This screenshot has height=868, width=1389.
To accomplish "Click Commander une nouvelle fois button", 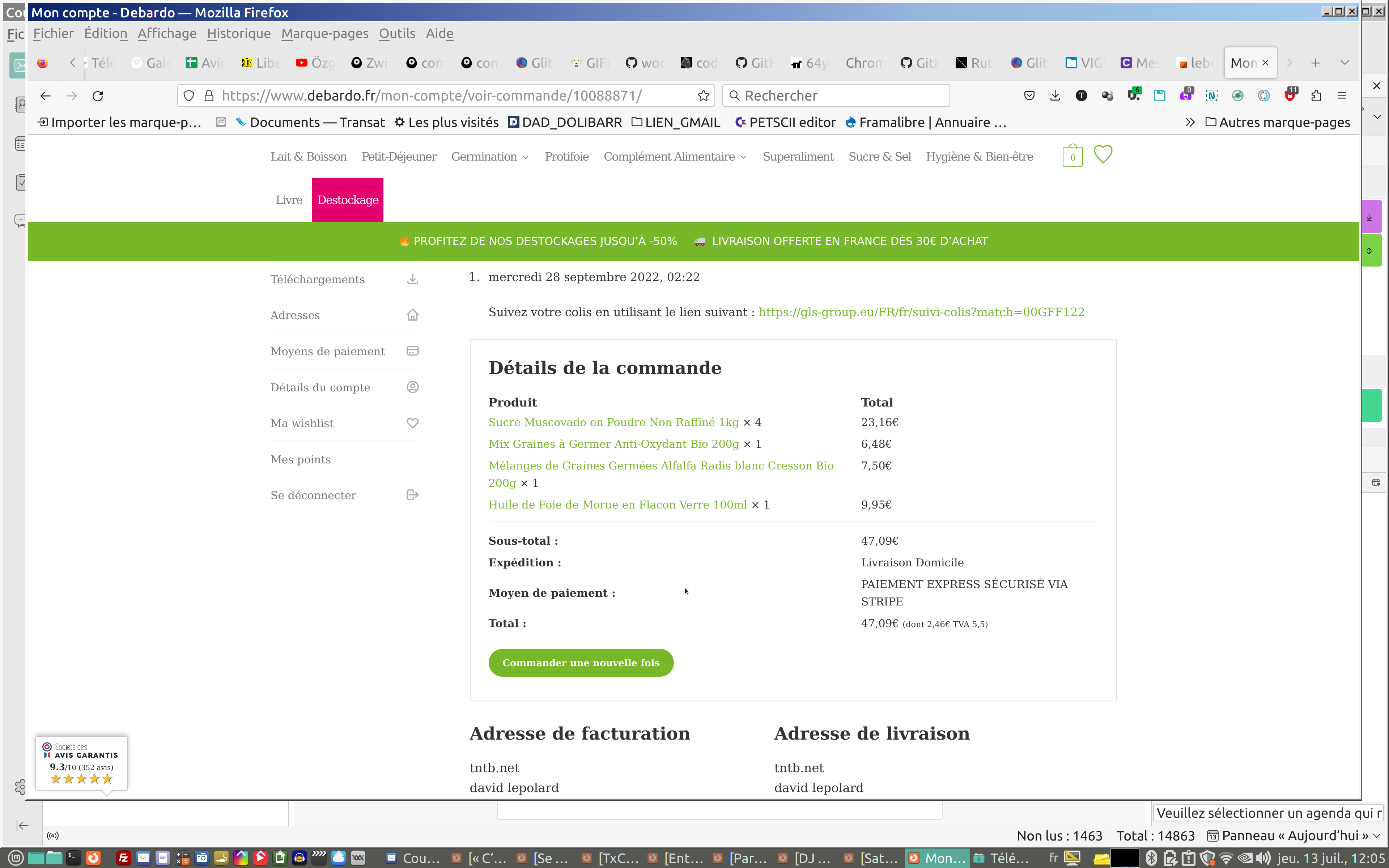I will pyautogui.click(x=580, y=663).
